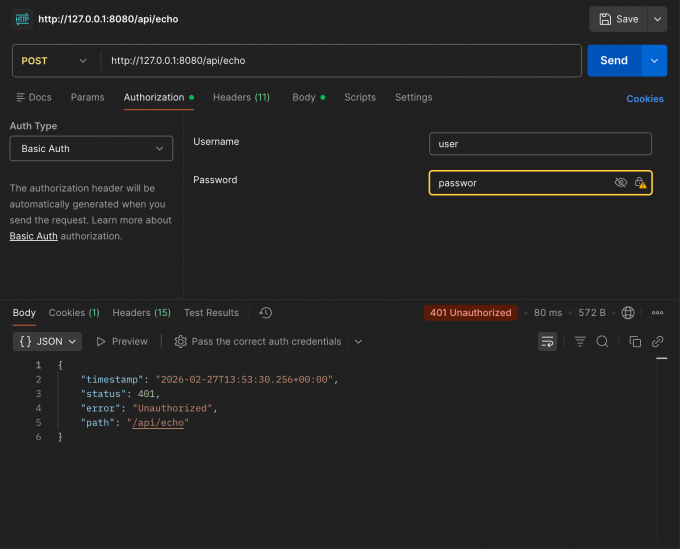This screenshot has height=549, width=680.
Task: Copy response body with copy icon
Action: [x=635, y=342]
